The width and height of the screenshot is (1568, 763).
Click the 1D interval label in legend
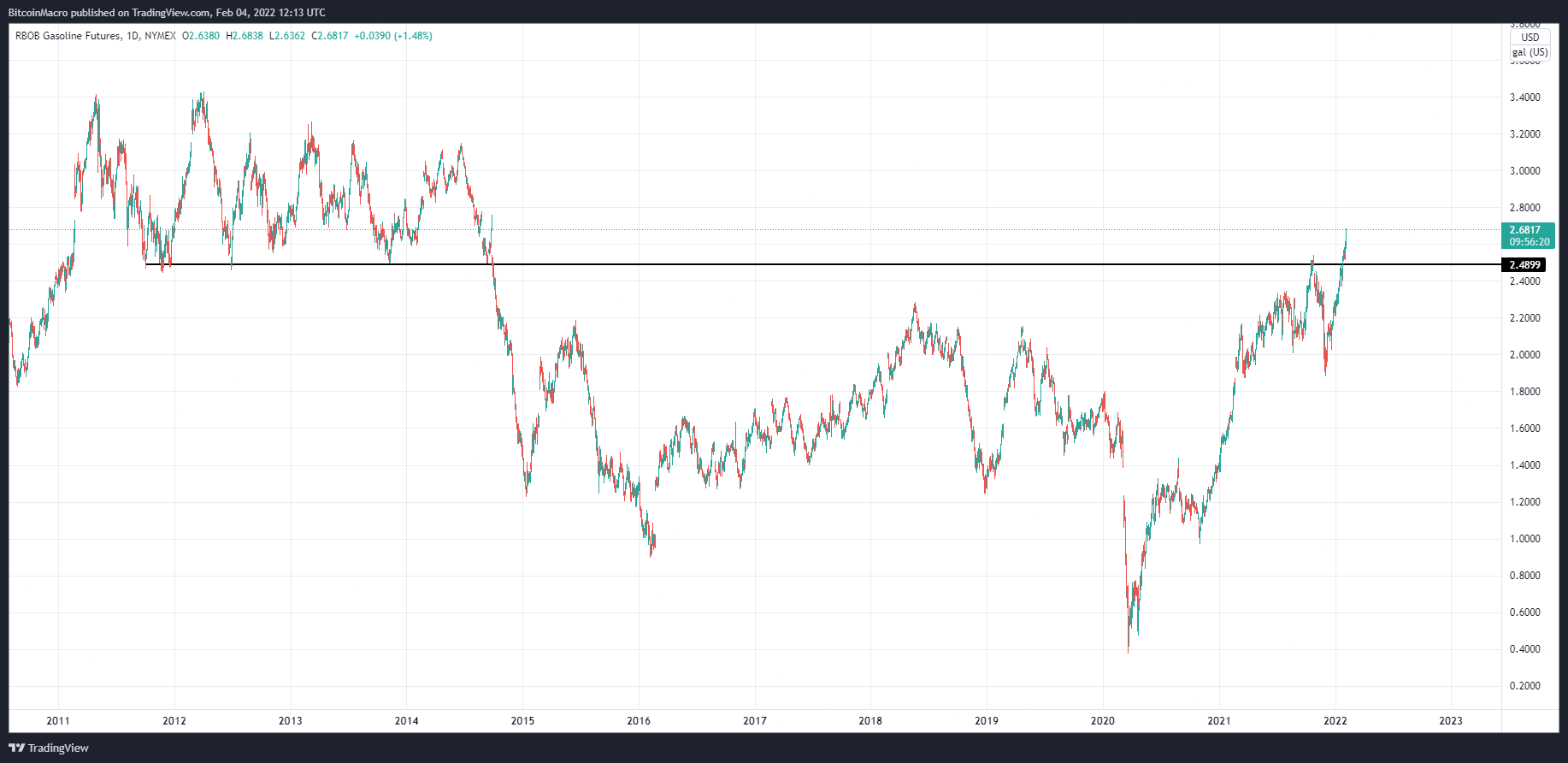click(132, 36)
